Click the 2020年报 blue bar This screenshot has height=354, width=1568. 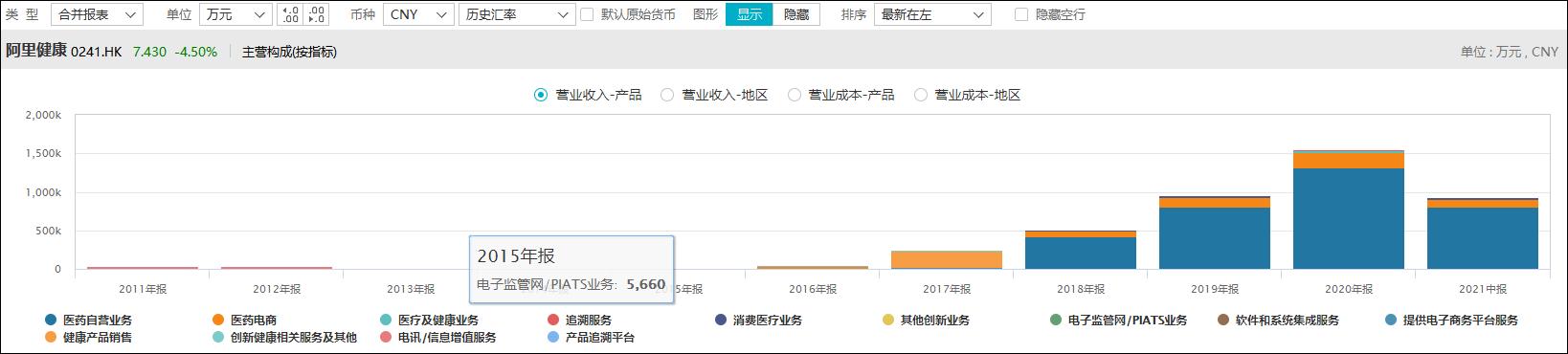[x=1348, y=218]
